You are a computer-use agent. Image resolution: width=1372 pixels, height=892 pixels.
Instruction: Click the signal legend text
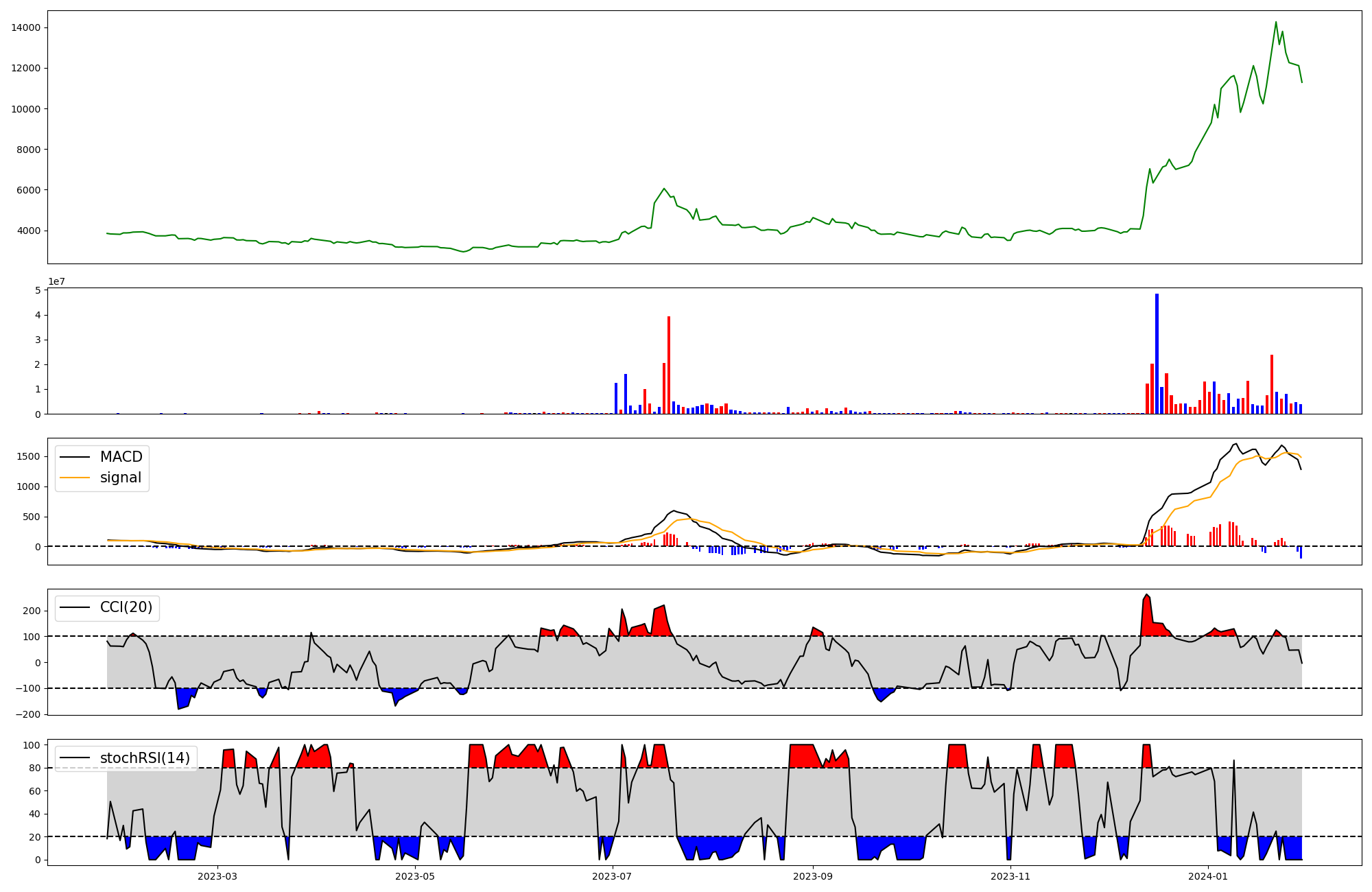click(120, 478)
